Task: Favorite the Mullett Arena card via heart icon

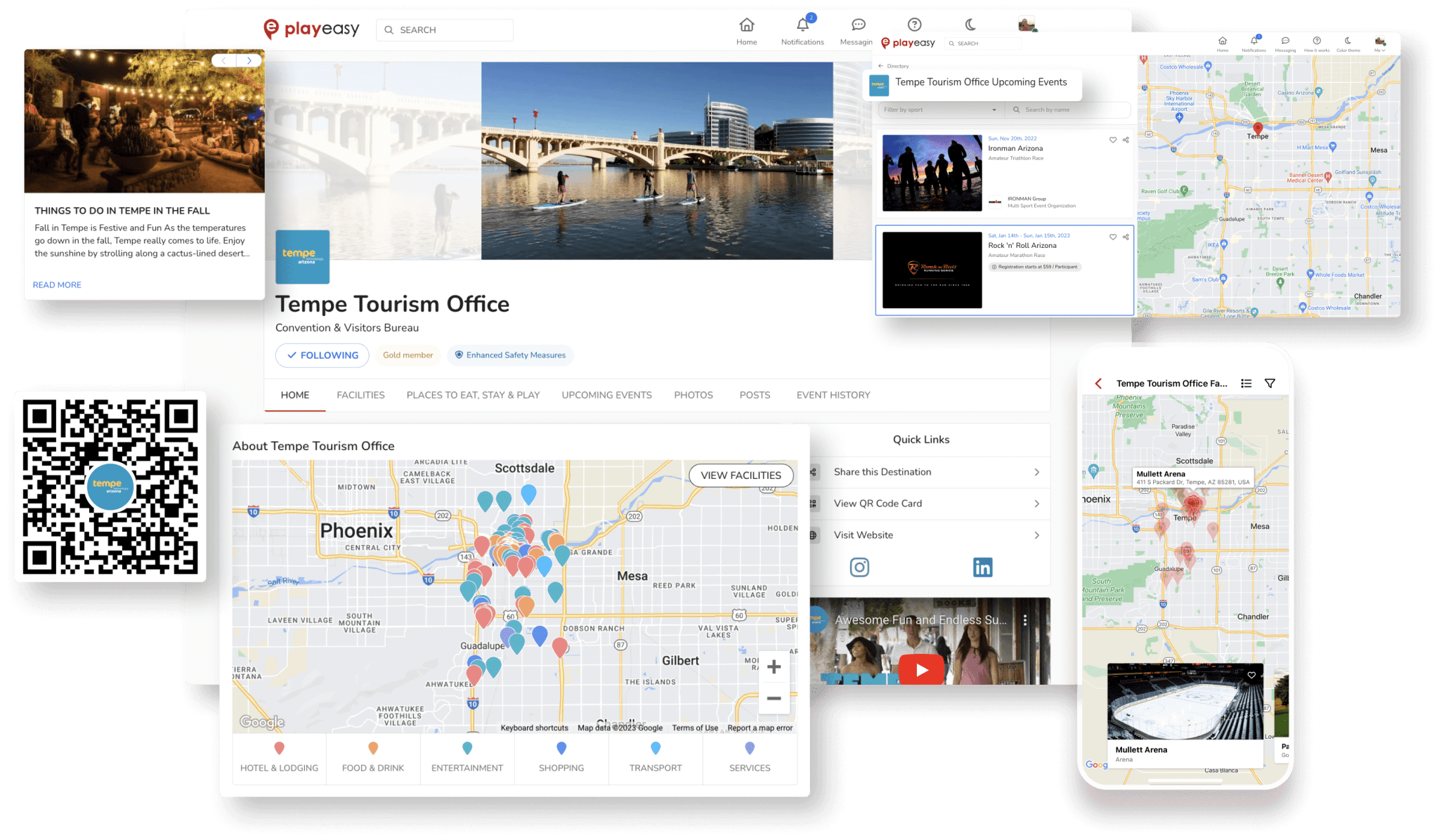Action: coord(1251,675)
